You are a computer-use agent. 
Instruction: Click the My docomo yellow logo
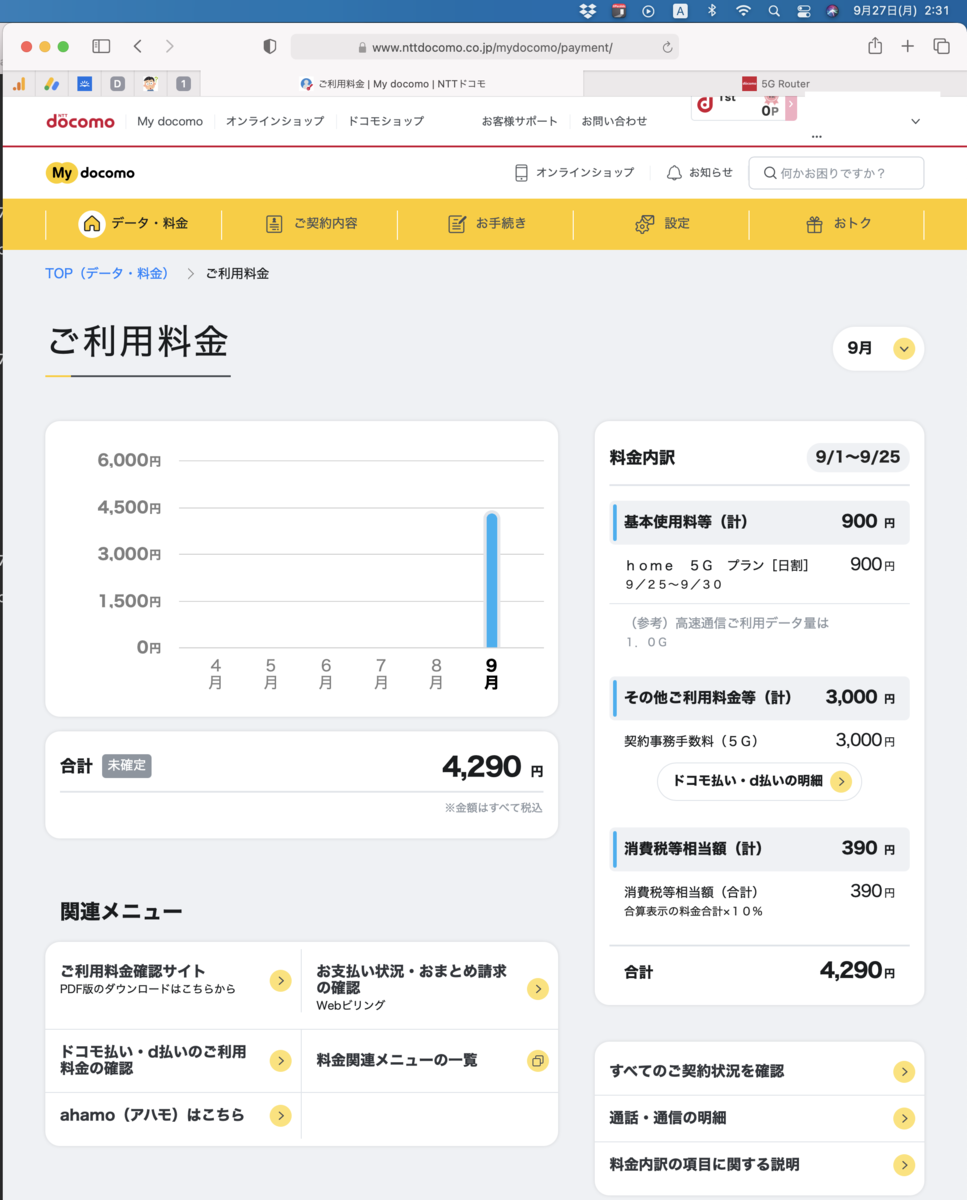point(90,173)
